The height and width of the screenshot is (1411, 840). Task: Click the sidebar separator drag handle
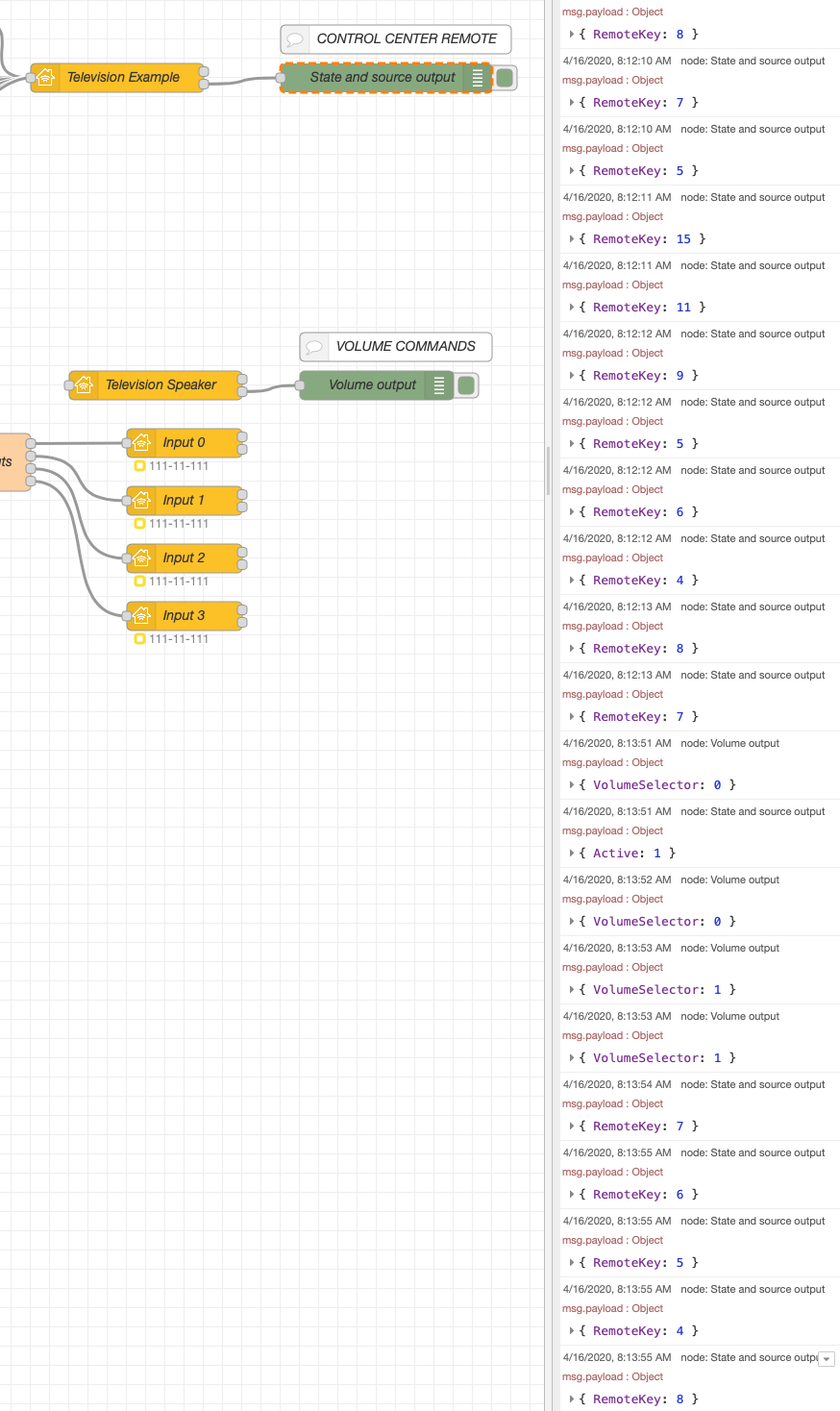549,471
